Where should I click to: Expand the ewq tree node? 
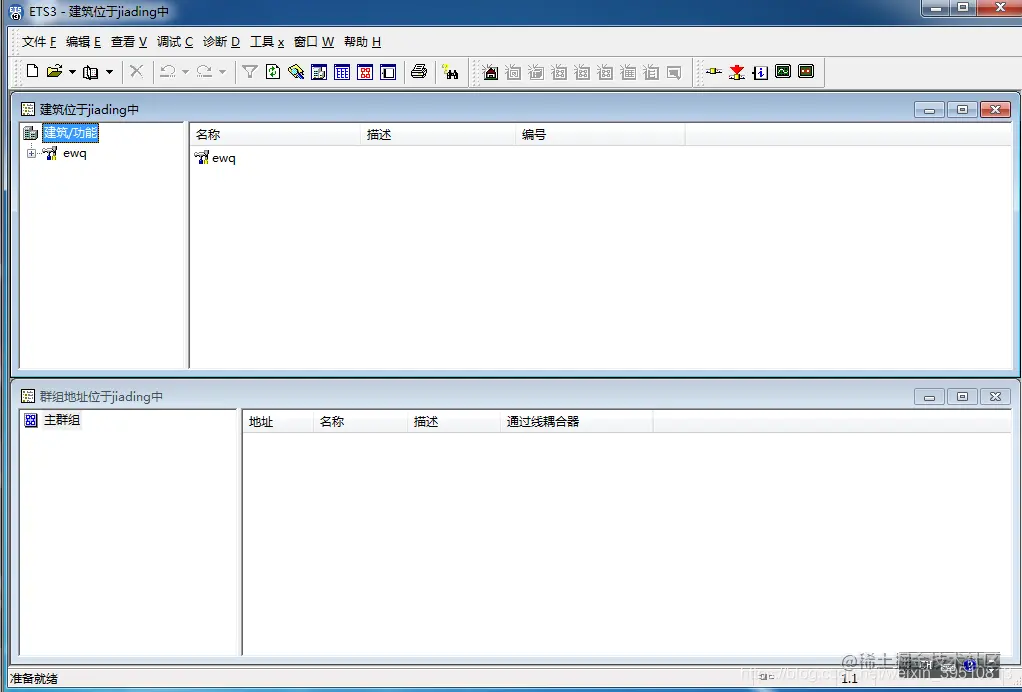(x=31, y=154)
